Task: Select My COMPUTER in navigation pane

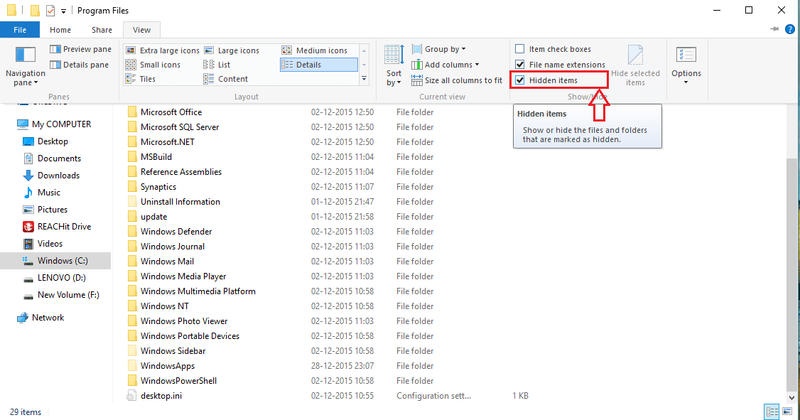Action: [54, 124]
